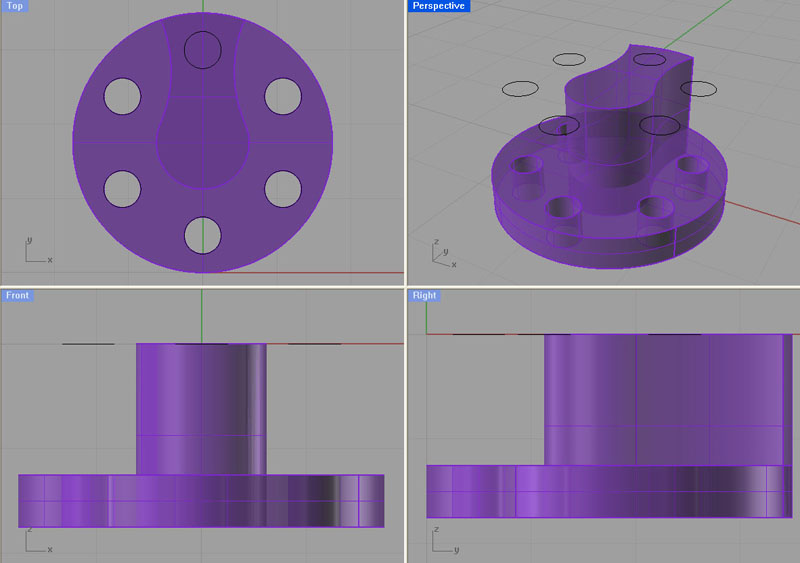Screen dimensions: 800x563
Task: Activate the Perspective viewport title
Action: tap(438, 6)
